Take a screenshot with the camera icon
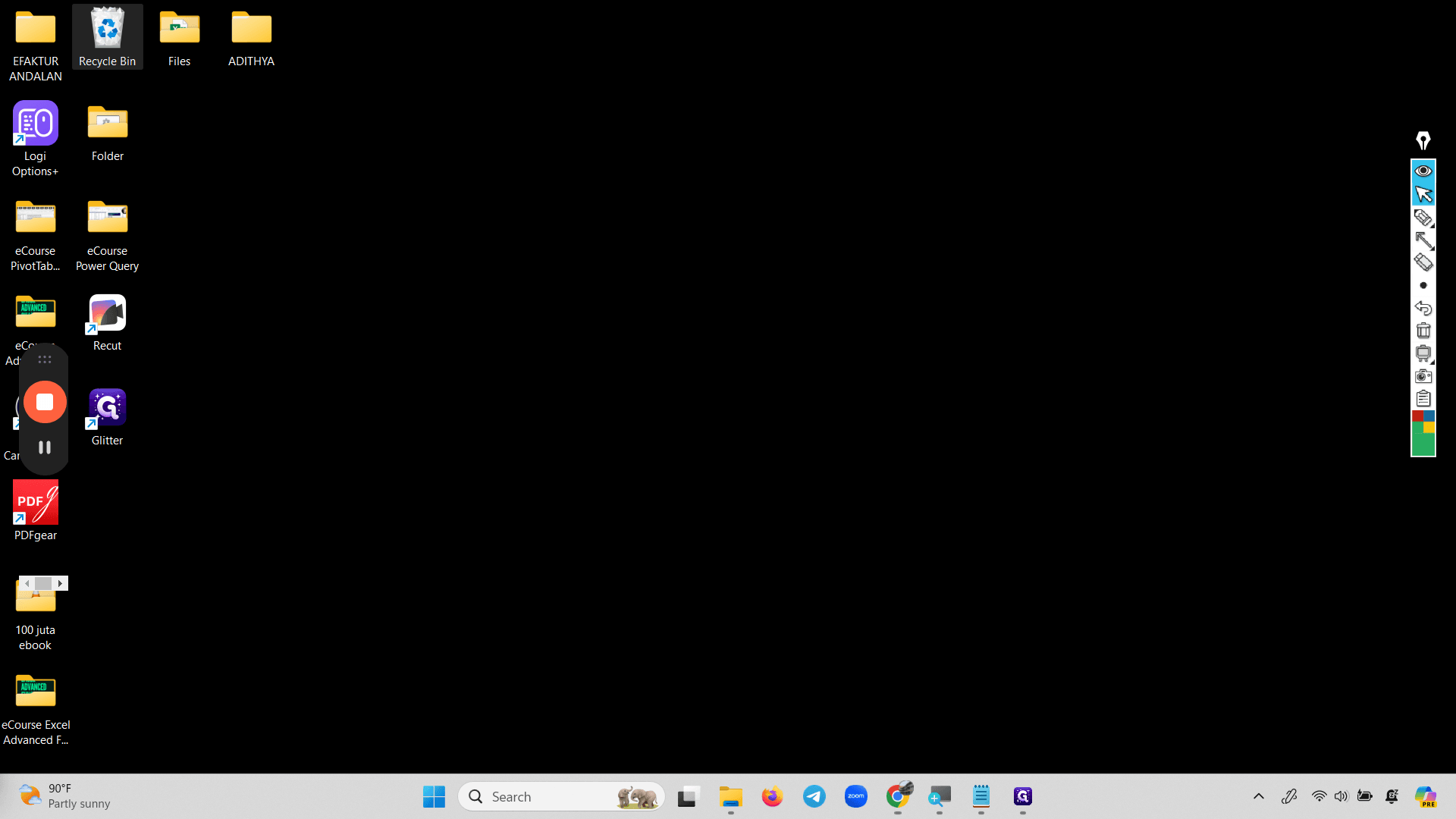 coord(1423,376)
